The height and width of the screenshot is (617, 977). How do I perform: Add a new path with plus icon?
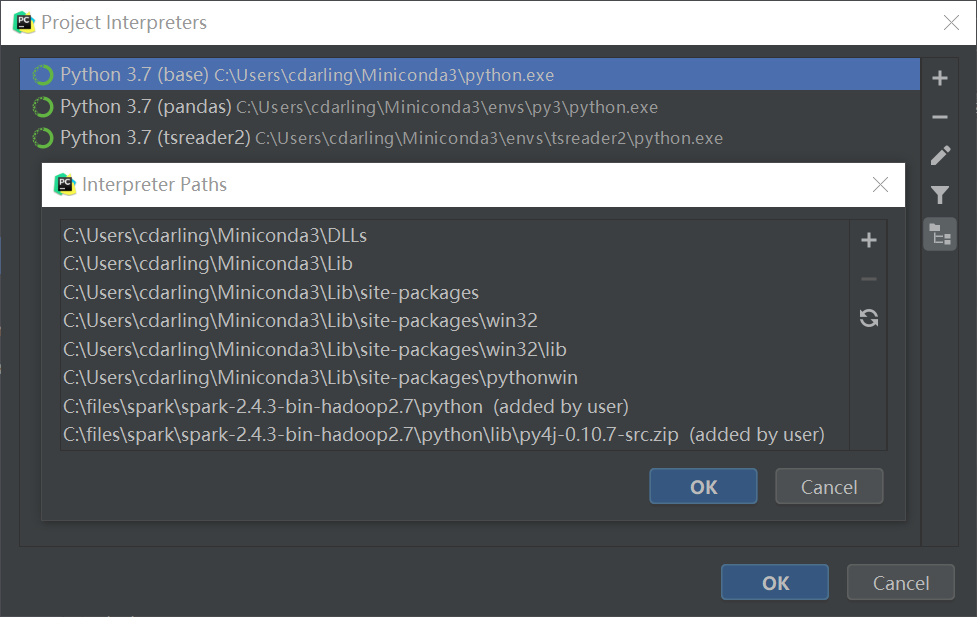tap(868, 240)
